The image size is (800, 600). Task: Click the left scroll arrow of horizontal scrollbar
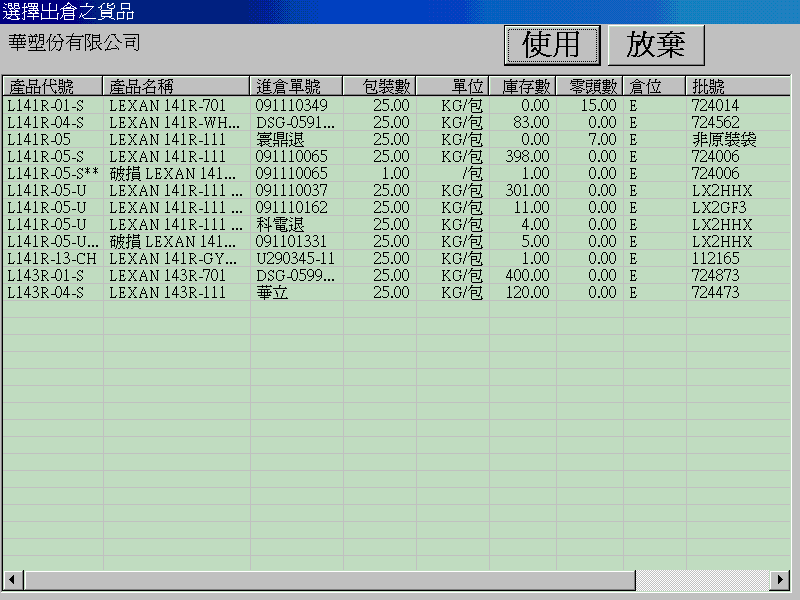click(x=12, y=580)
